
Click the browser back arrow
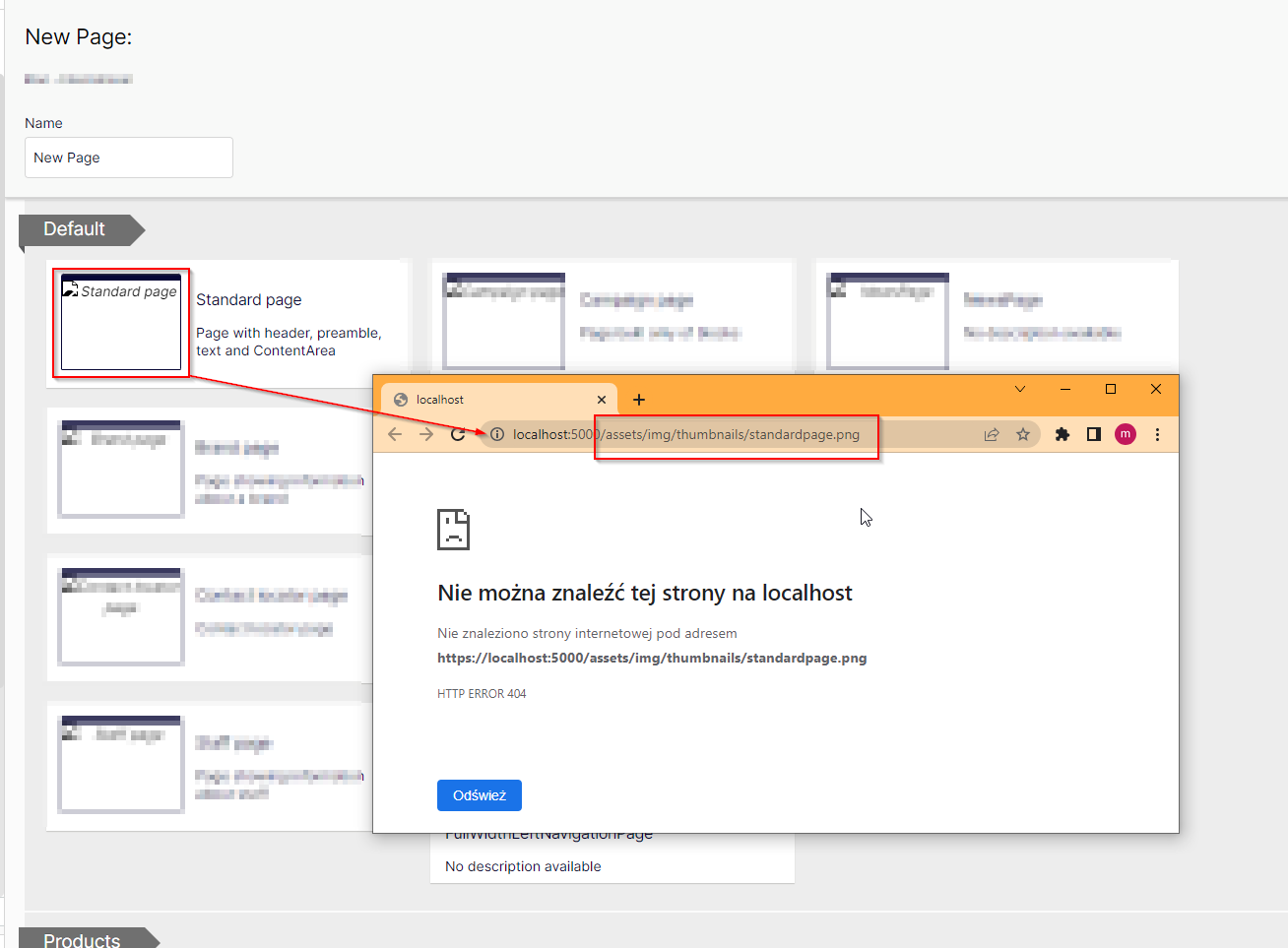click(x=395, y=434)
